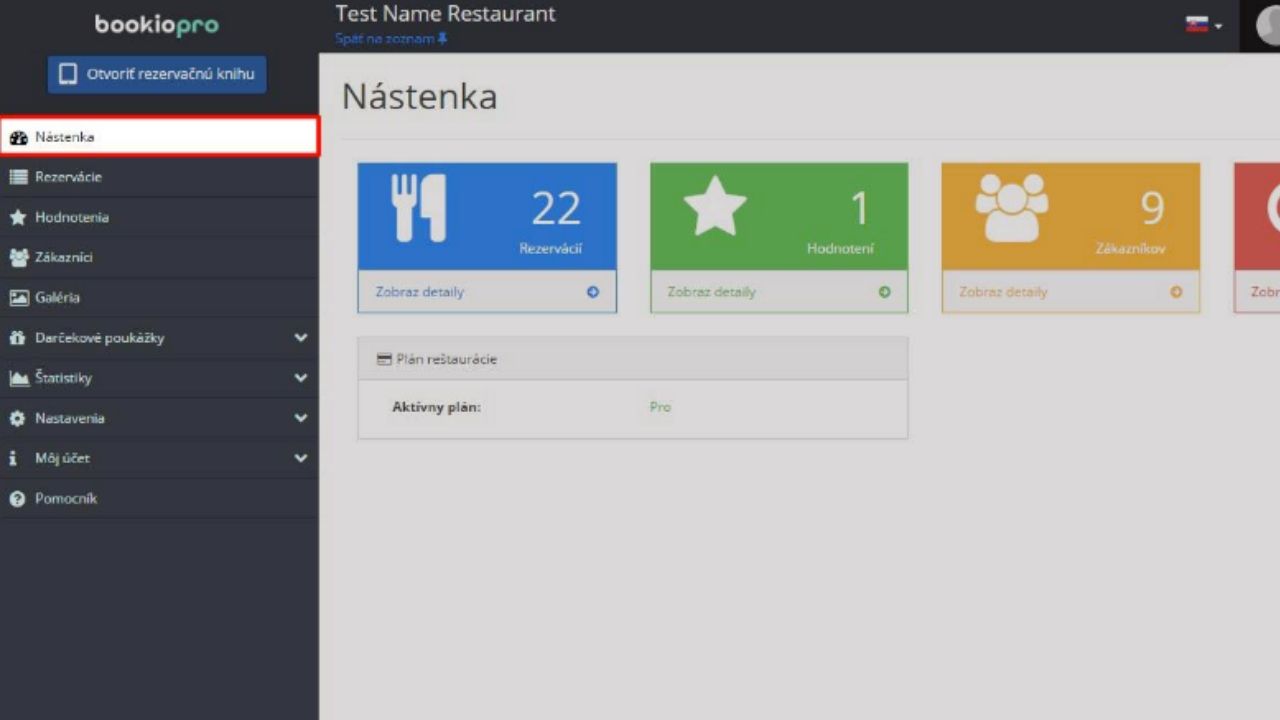Viewport: 1280px width, 720px height.
Task: Click the customers group icon on orange card
Action: point(1011,207)
